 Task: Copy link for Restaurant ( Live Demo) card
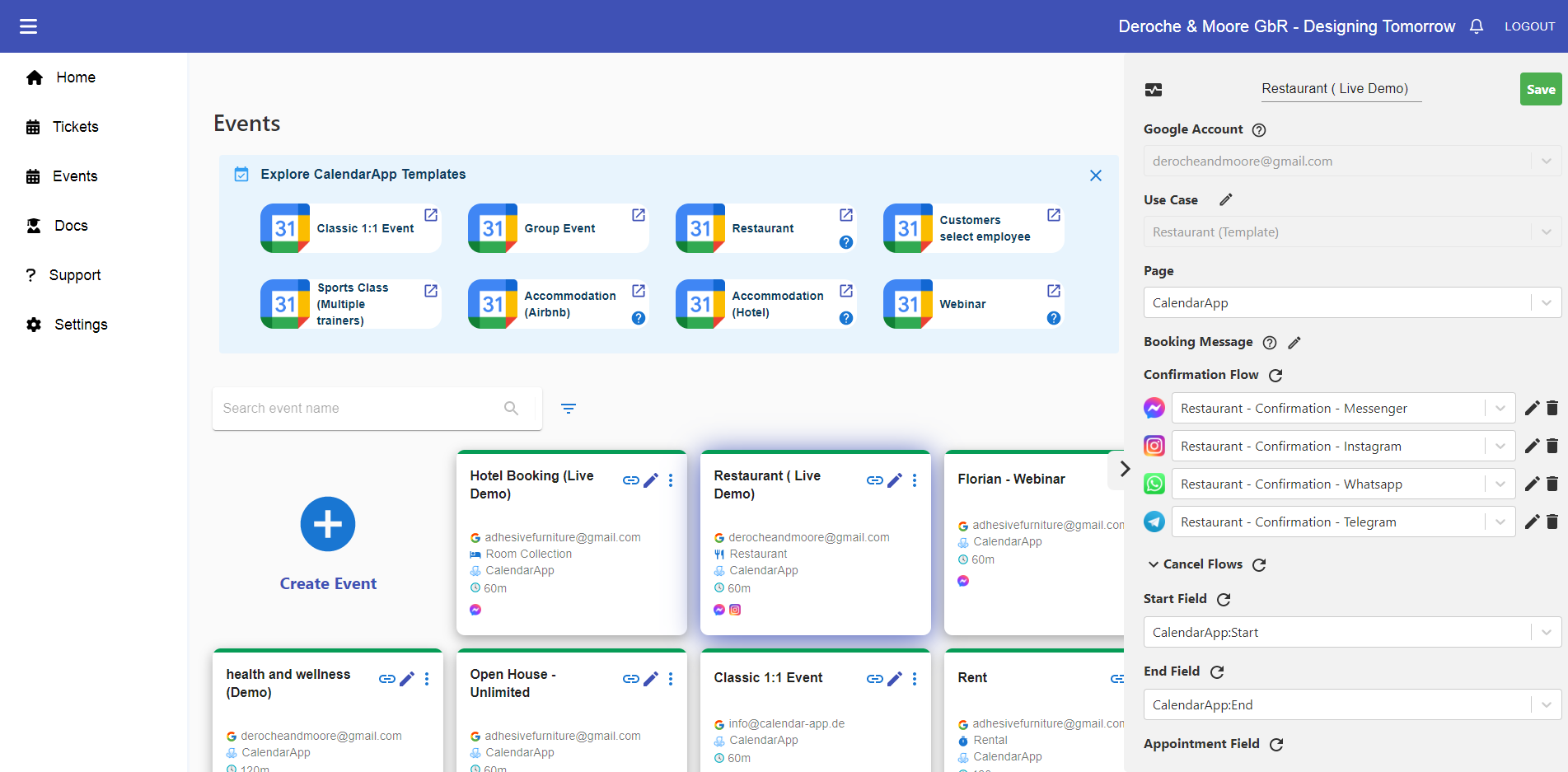pos(875,480)
